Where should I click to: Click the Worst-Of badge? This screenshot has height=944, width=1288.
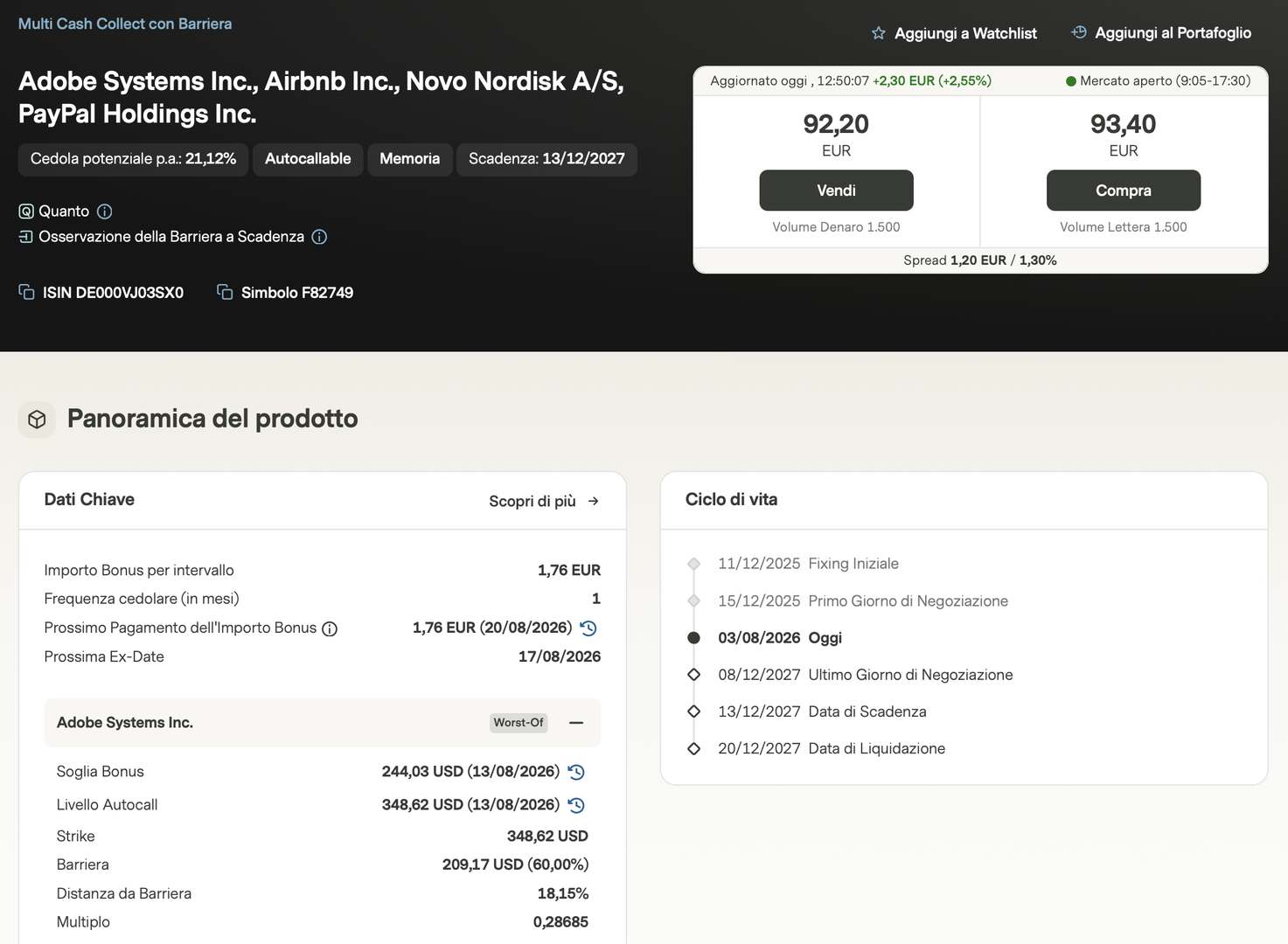[519, 723]
